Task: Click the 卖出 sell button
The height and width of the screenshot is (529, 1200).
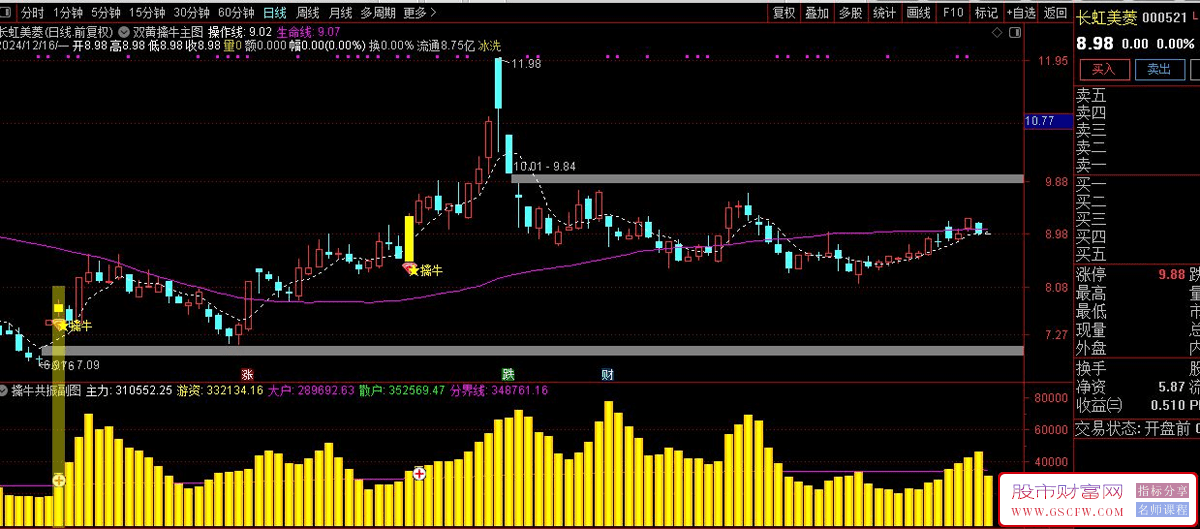Action: pyautogui.click(x=1159, y=69)
